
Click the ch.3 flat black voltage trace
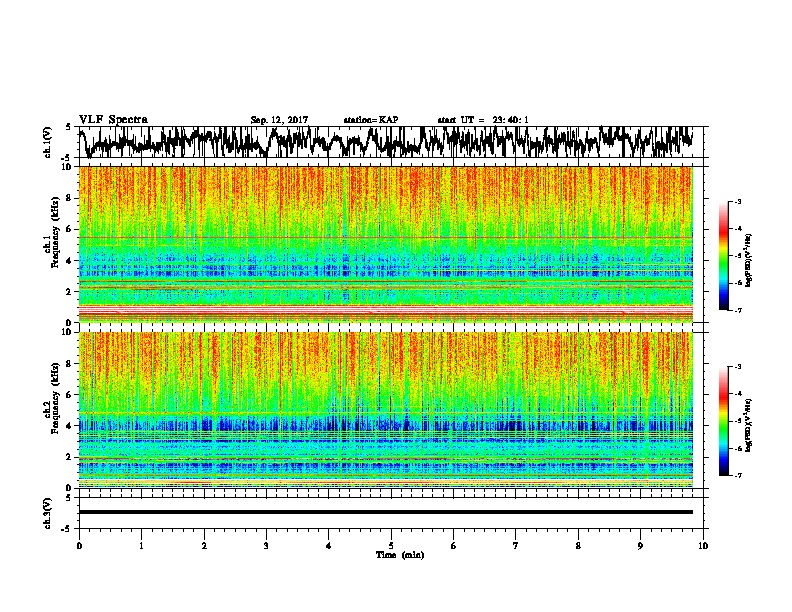386,512
